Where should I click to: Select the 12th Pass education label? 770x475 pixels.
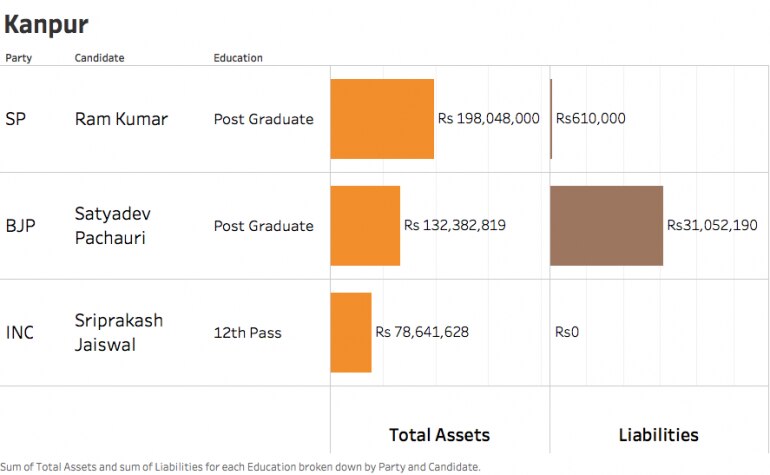(247, 332)
